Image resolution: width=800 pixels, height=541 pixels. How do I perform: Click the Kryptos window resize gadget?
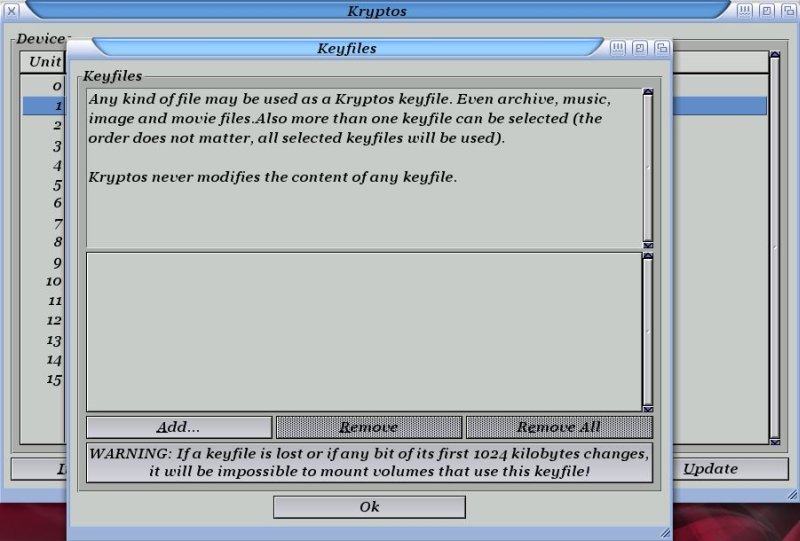(792, 494)
